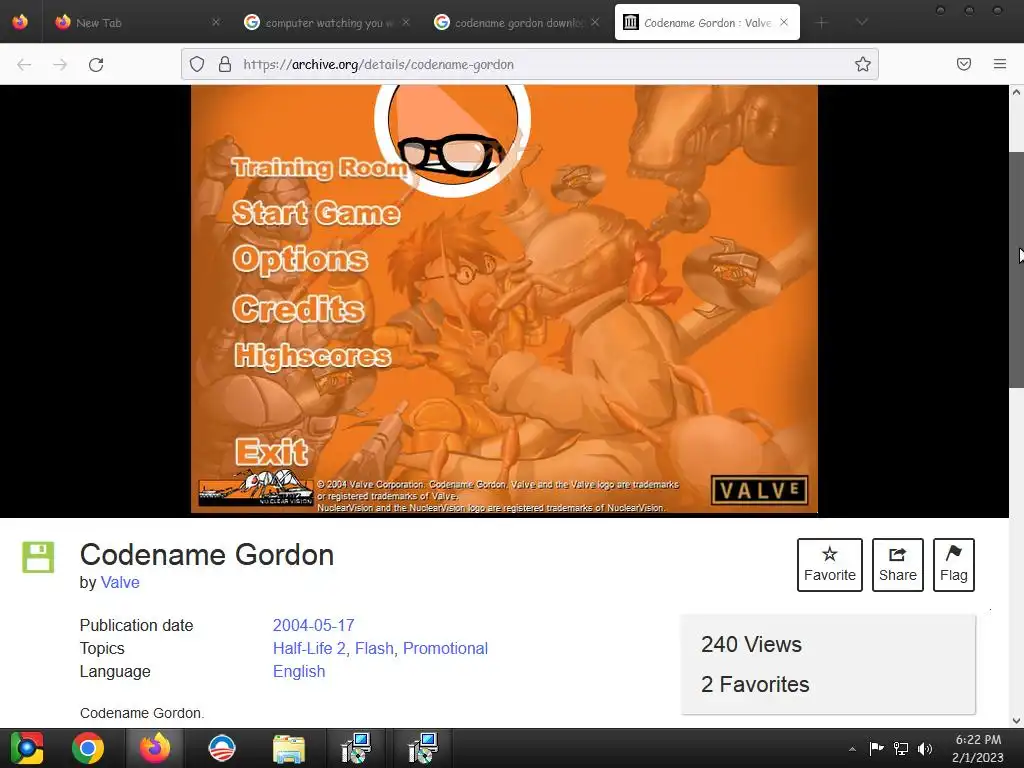Image resolution: width=1024 pixels, height=768 pixels.
Task: View Highscores in the game menu
Action: pyautogui.click(x=313, y=357)
